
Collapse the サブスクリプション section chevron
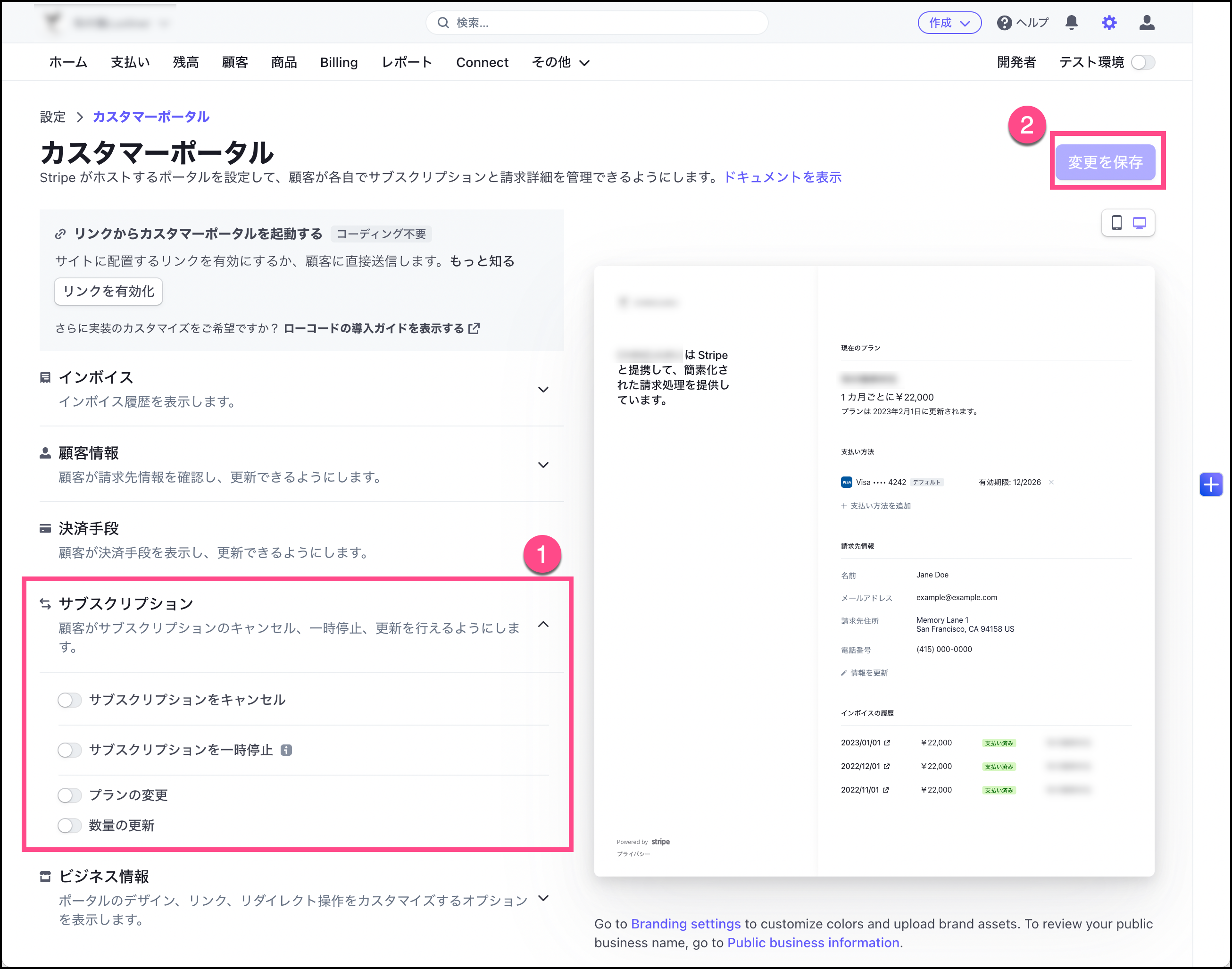pyautogui.click(x=543, y=625)
